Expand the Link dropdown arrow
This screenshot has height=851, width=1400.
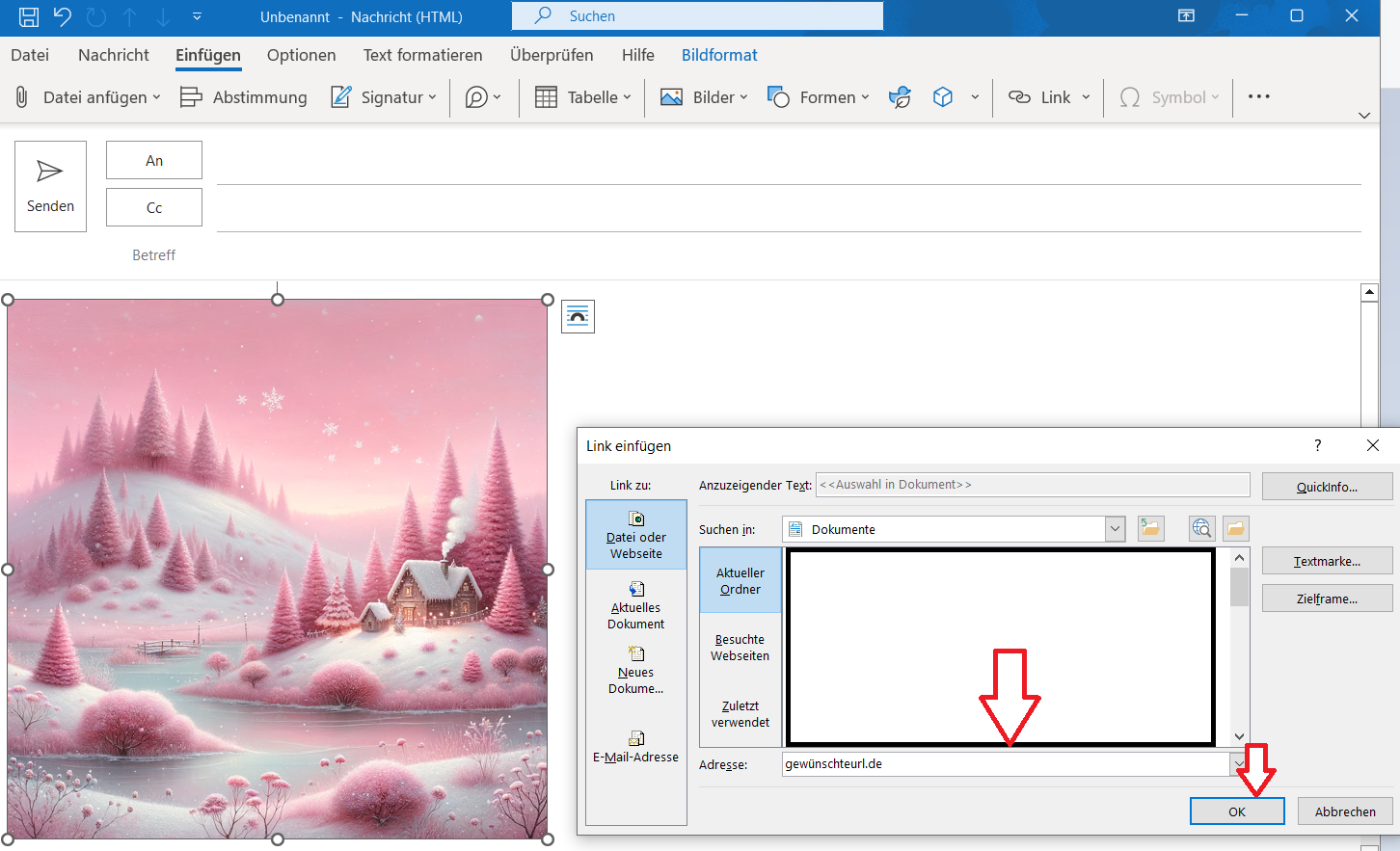tap(1087, 97)
